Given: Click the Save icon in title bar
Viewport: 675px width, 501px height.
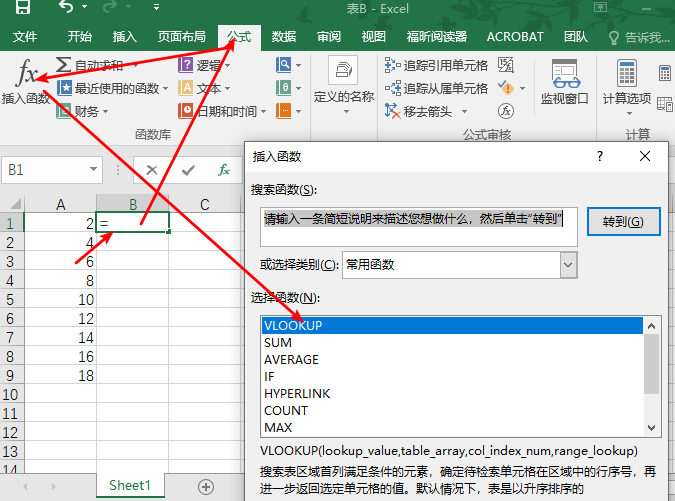Looking at the screenshot, I should [22, 7].
